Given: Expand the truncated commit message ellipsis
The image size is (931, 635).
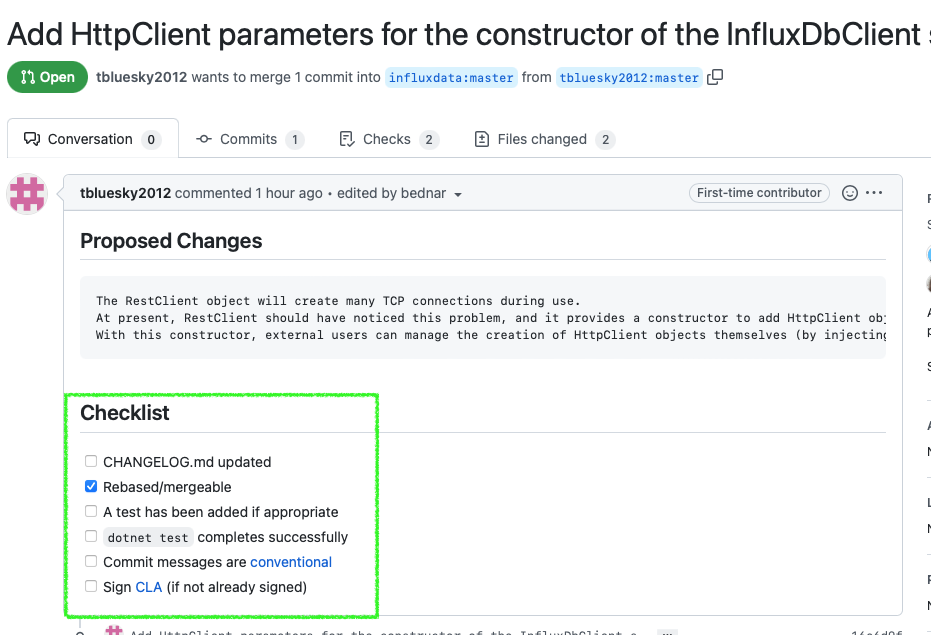Looking at the screenshot, I should [x=666, y=632].
